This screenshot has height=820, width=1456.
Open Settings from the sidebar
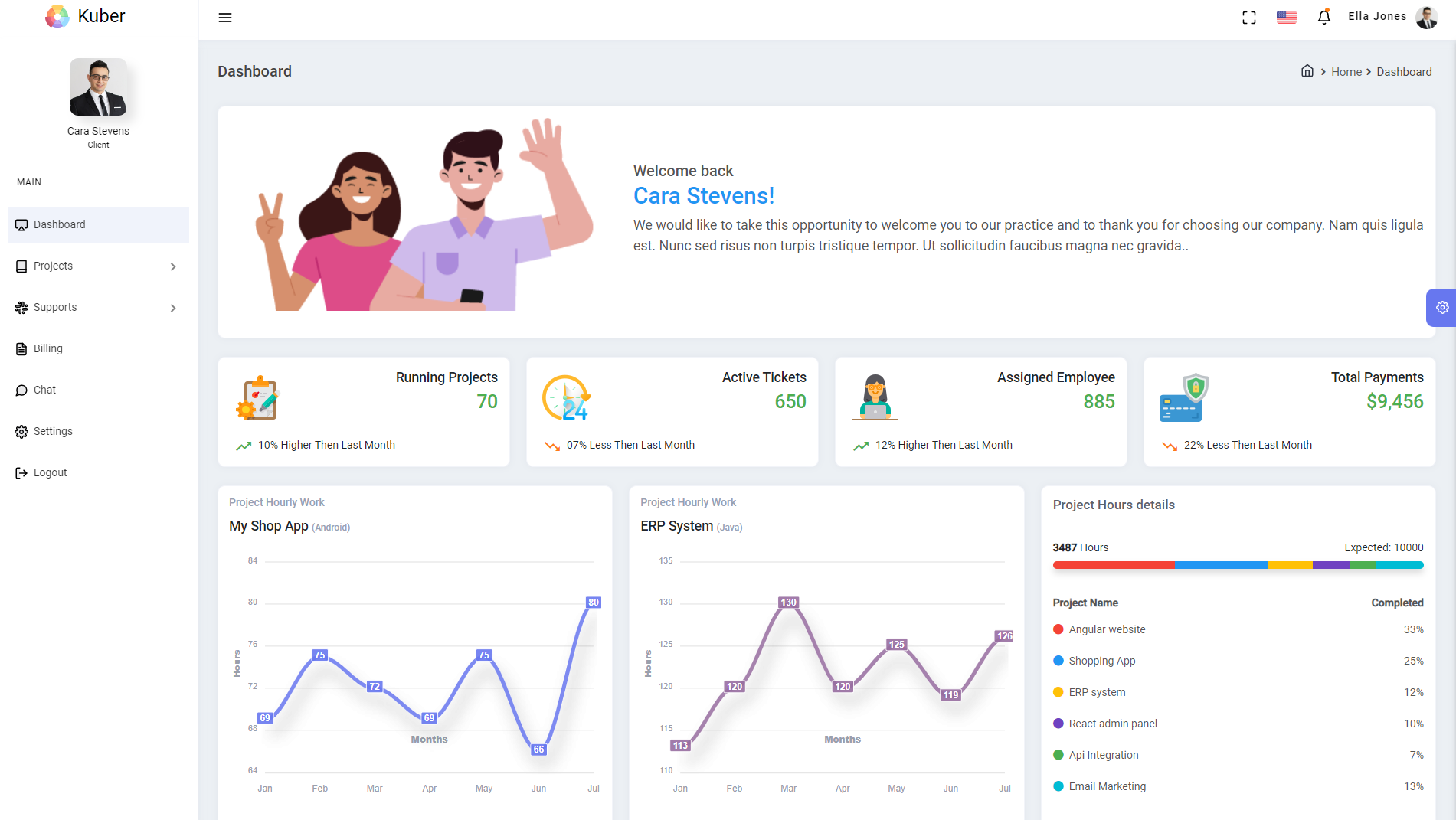(98, 432)
